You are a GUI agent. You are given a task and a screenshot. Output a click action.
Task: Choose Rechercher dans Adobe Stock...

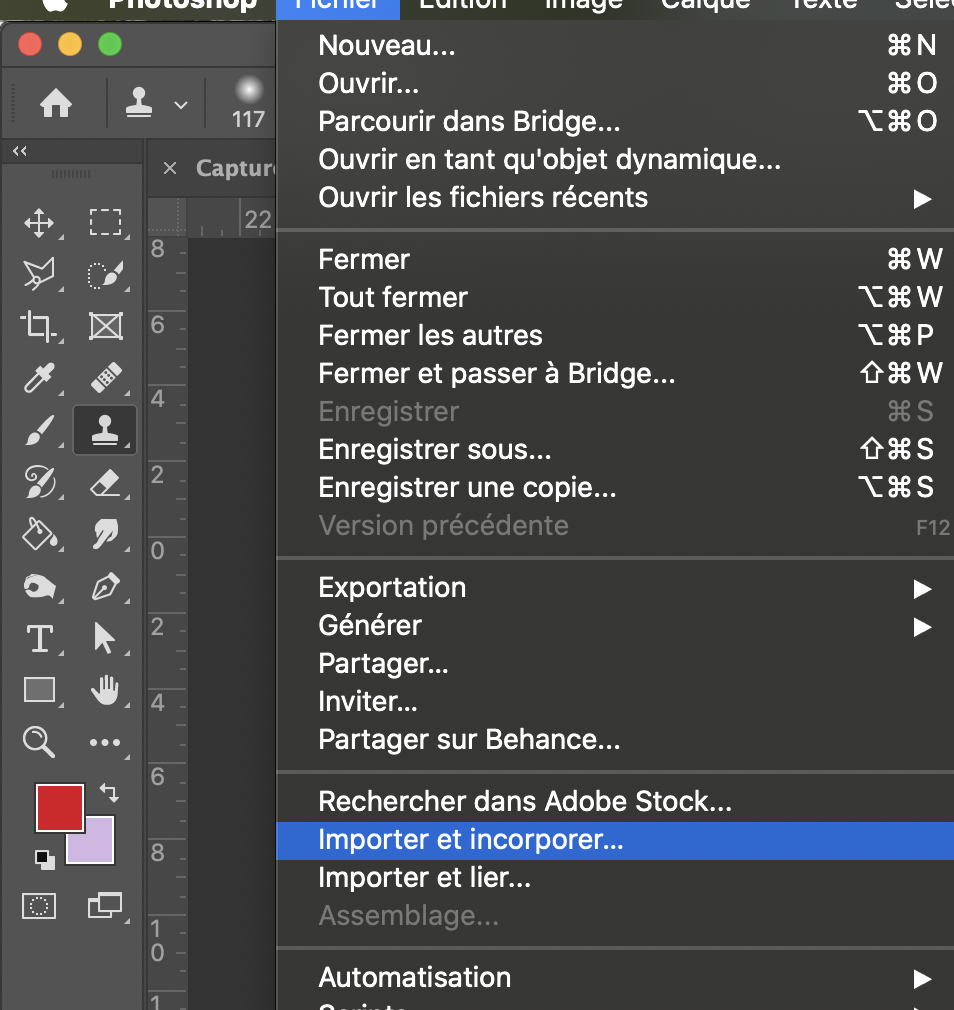(615, 801)
